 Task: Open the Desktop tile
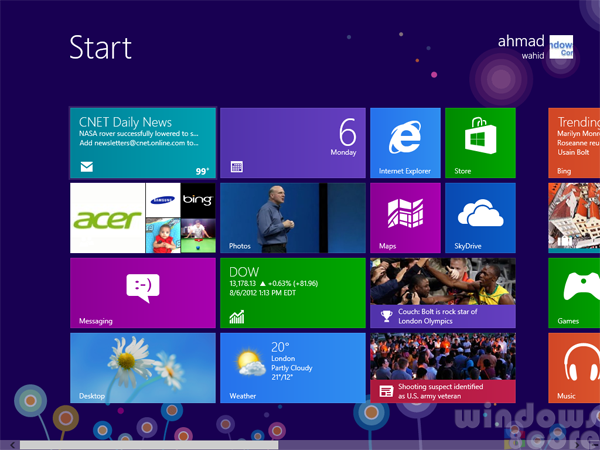(x=143, y=368)
